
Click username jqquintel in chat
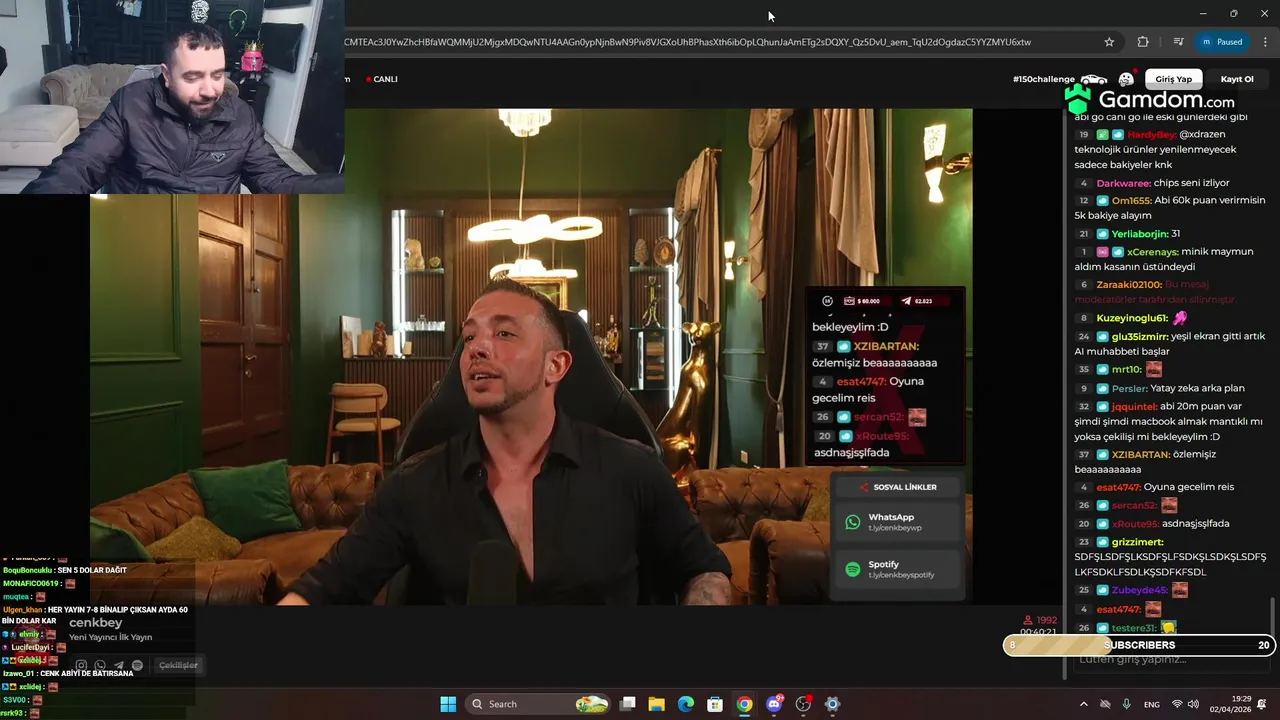1134,407
